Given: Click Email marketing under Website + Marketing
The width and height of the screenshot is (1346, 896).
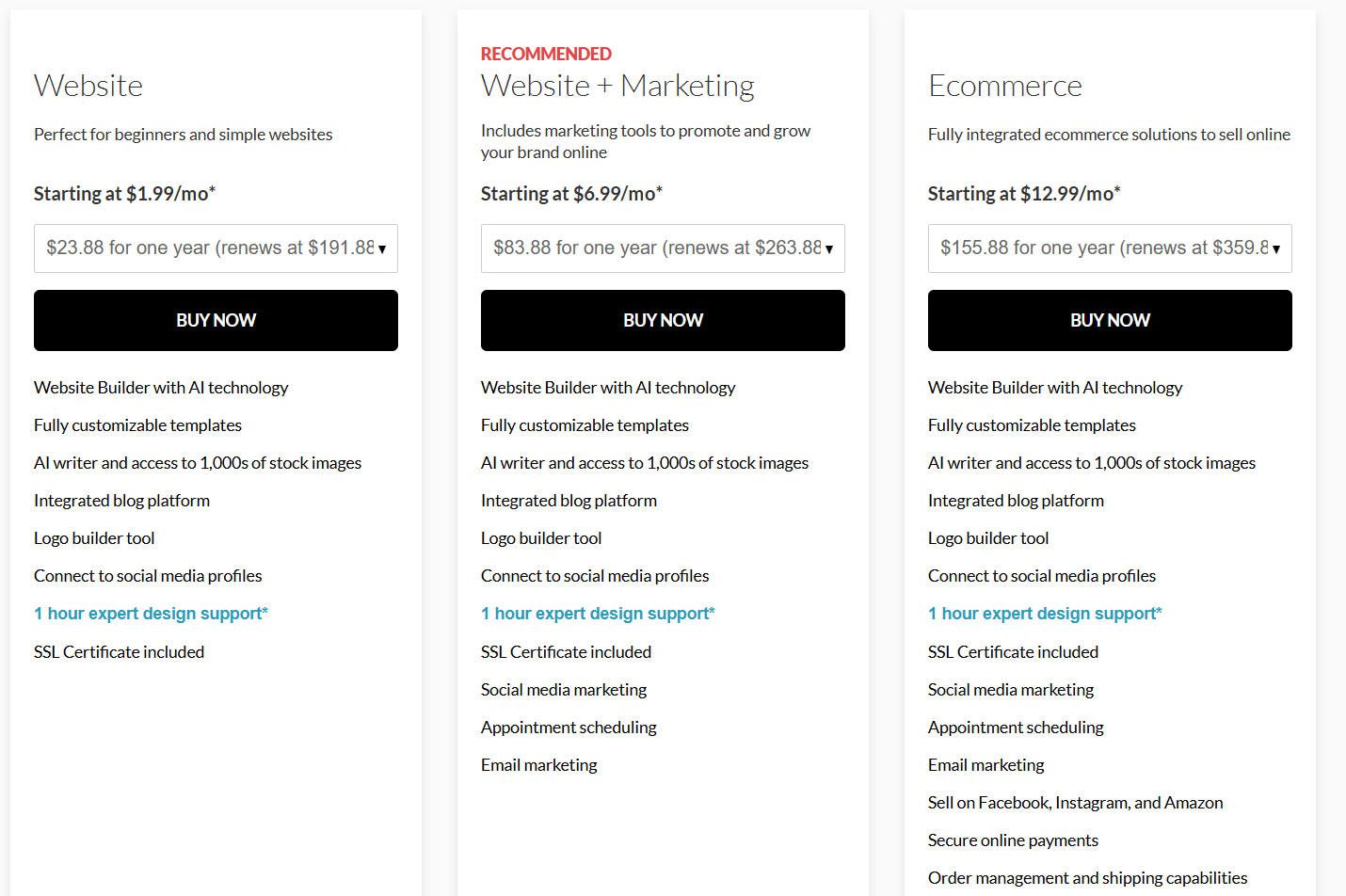Looking at the screenshot, I should 539,765.
